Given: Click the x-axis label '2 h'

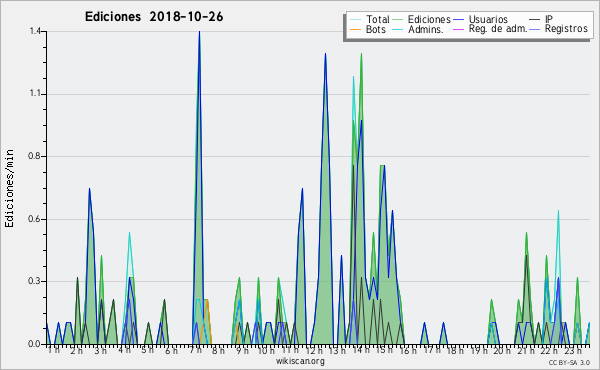Looking at the screenshot, I should point(77,350).
